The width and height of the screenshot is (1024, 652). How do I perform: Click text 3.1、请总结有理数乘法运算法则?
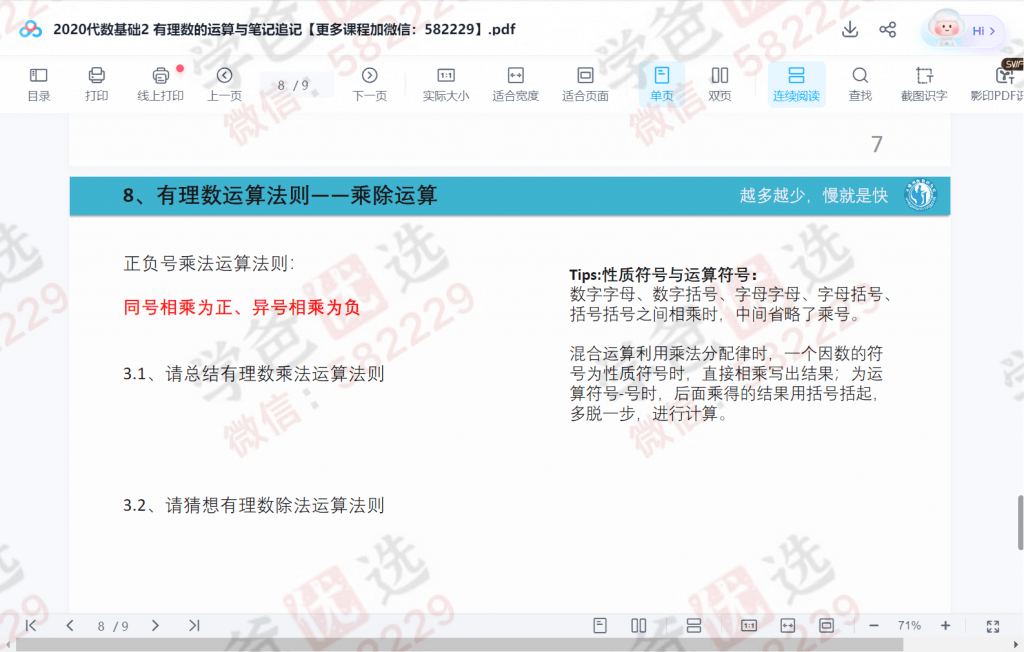253,374
